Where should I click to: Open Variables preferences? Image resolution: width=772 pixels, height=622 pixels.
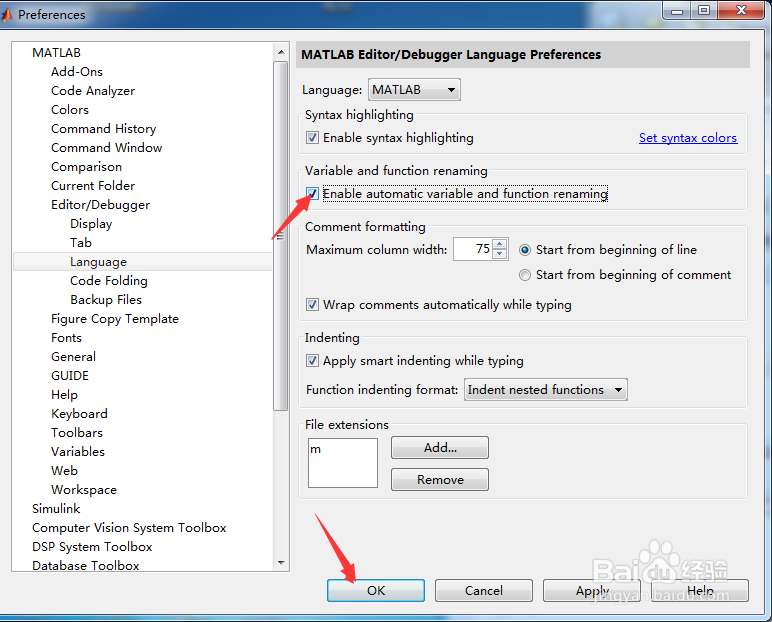[78, 452]
